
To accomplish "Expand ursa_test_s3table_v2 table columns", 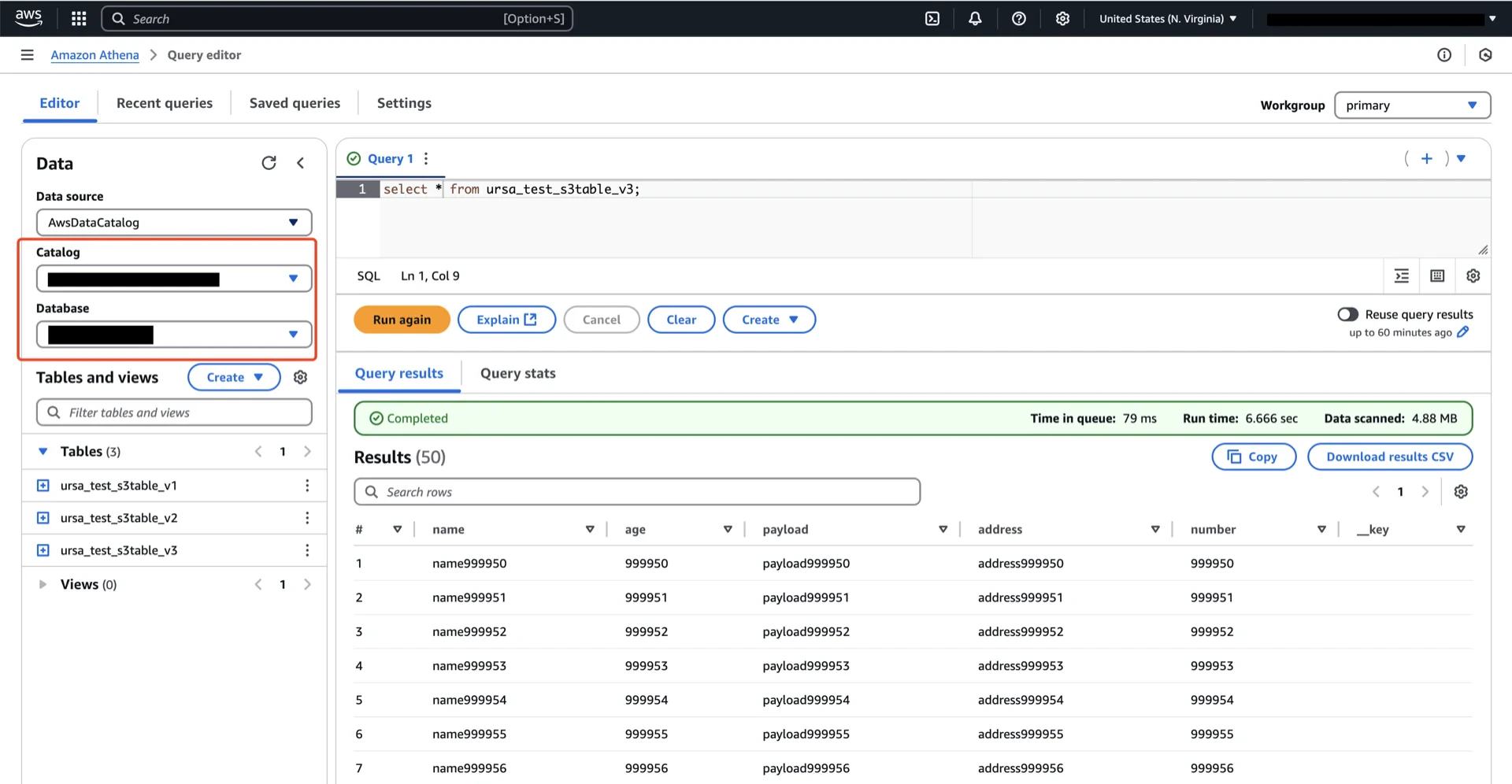I will coord(43,518).
